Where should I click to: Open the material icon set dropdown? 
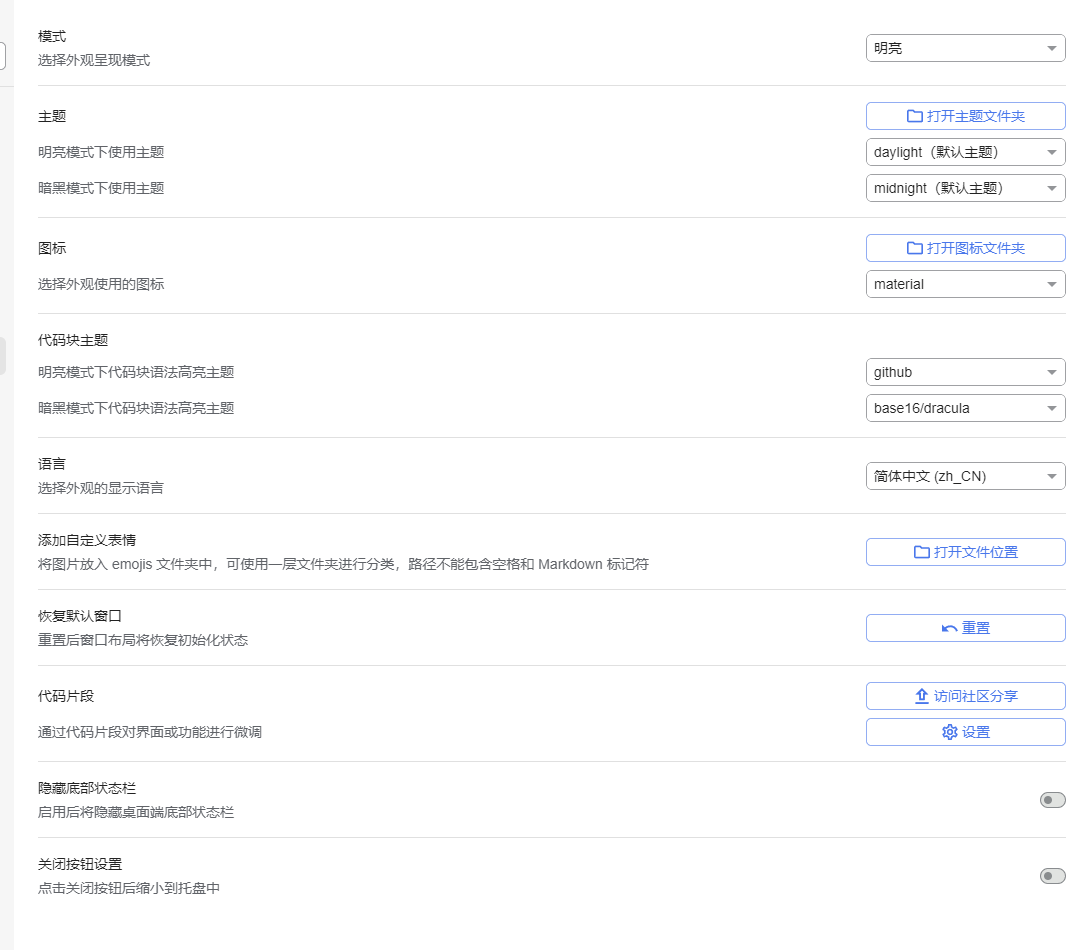965,284
